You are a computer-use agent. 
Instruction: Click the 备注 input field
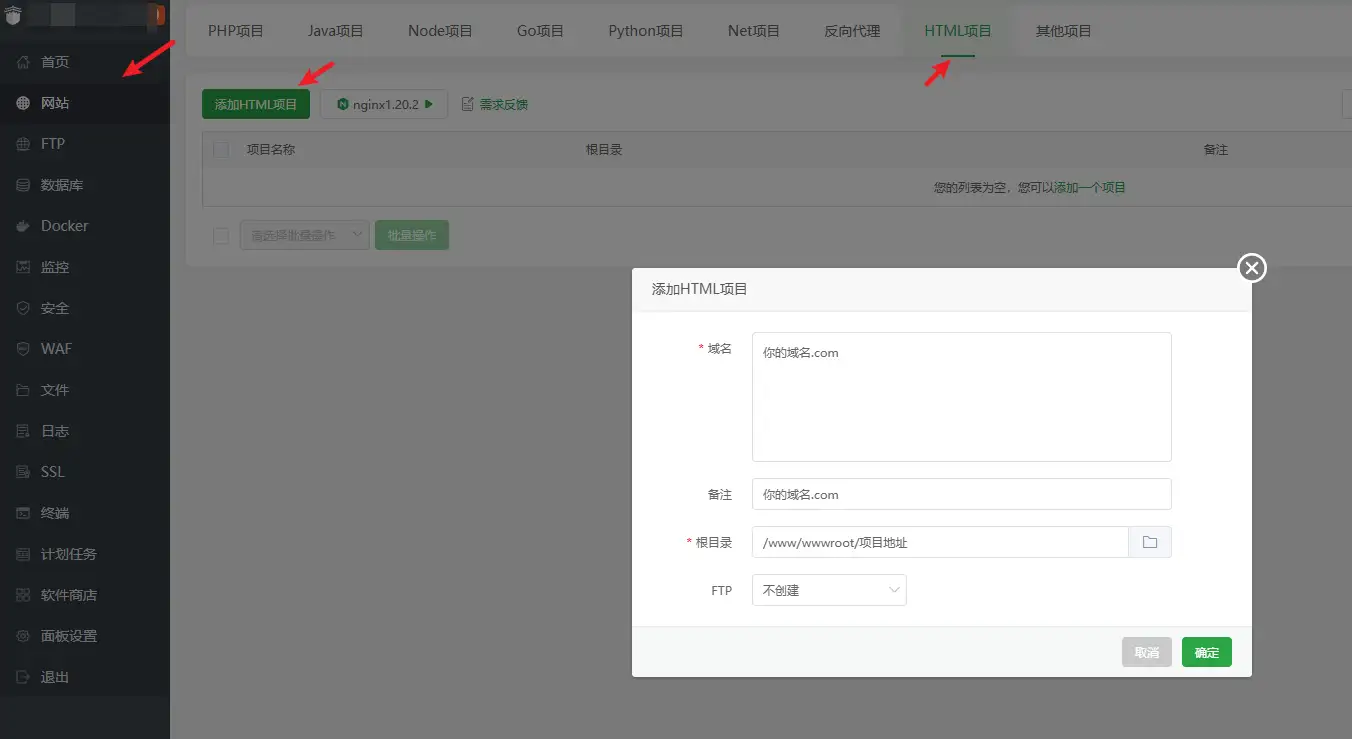[962, 494]
